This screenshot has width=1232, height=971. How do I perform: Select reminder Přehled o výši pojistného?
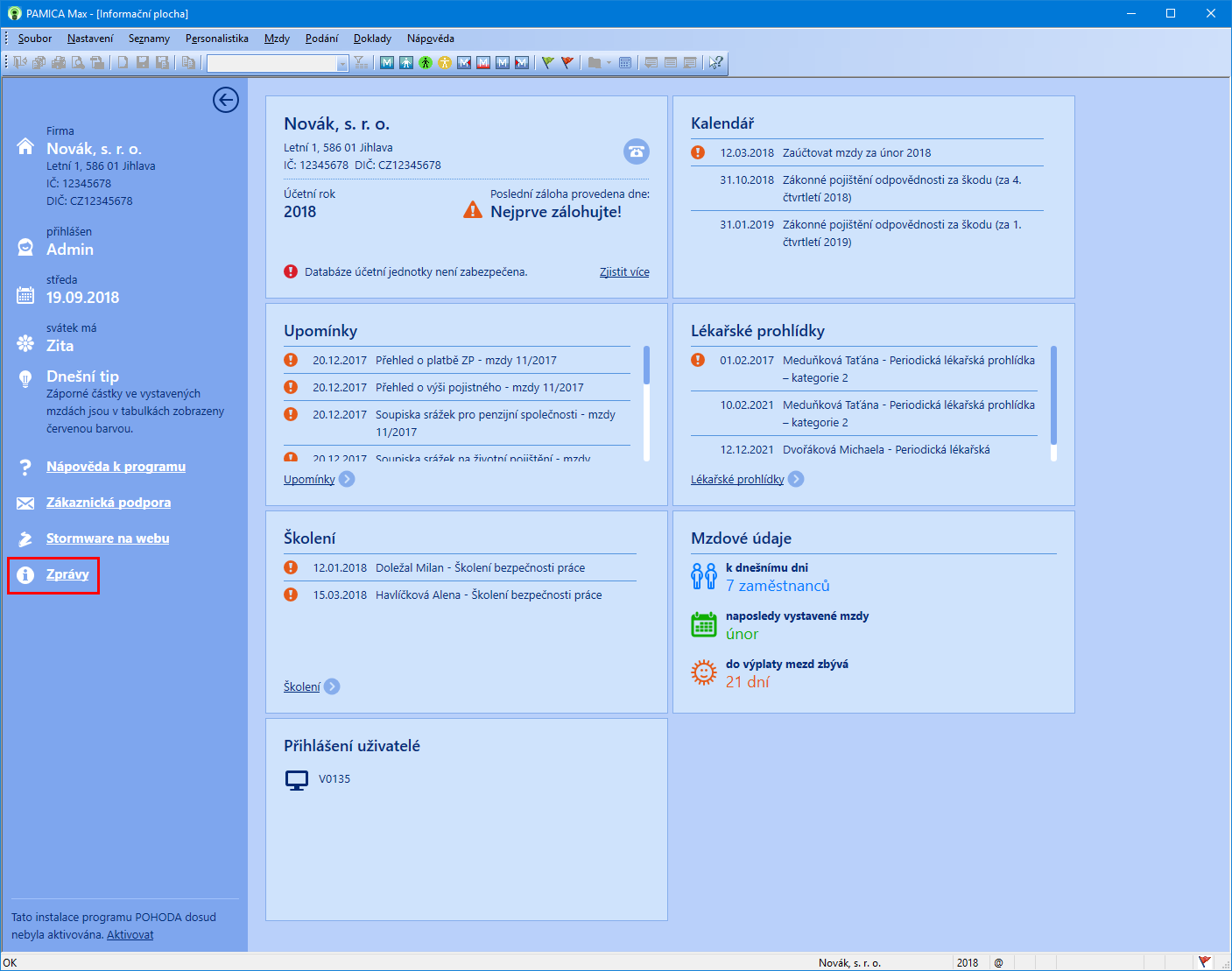coord(457,387)
